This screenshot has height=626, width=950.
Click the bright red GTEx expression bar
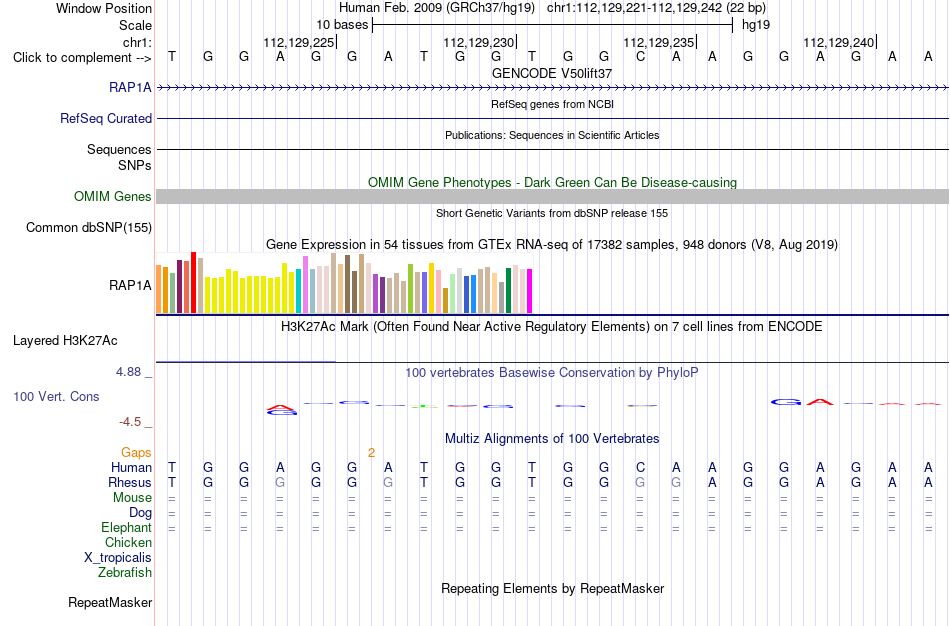[x=193, y=282]
